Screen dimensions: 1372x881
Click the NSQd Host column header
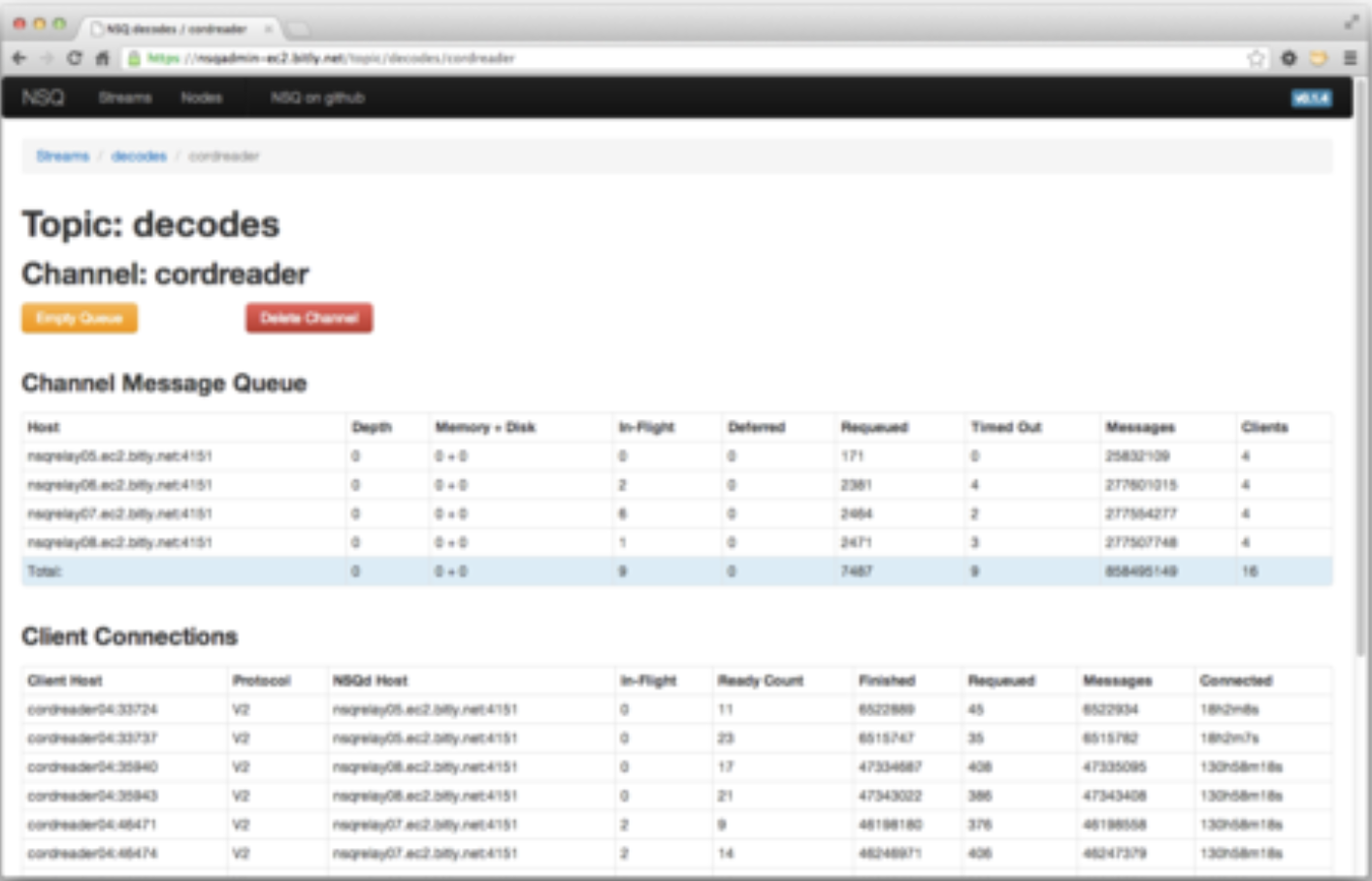(371, 680)
